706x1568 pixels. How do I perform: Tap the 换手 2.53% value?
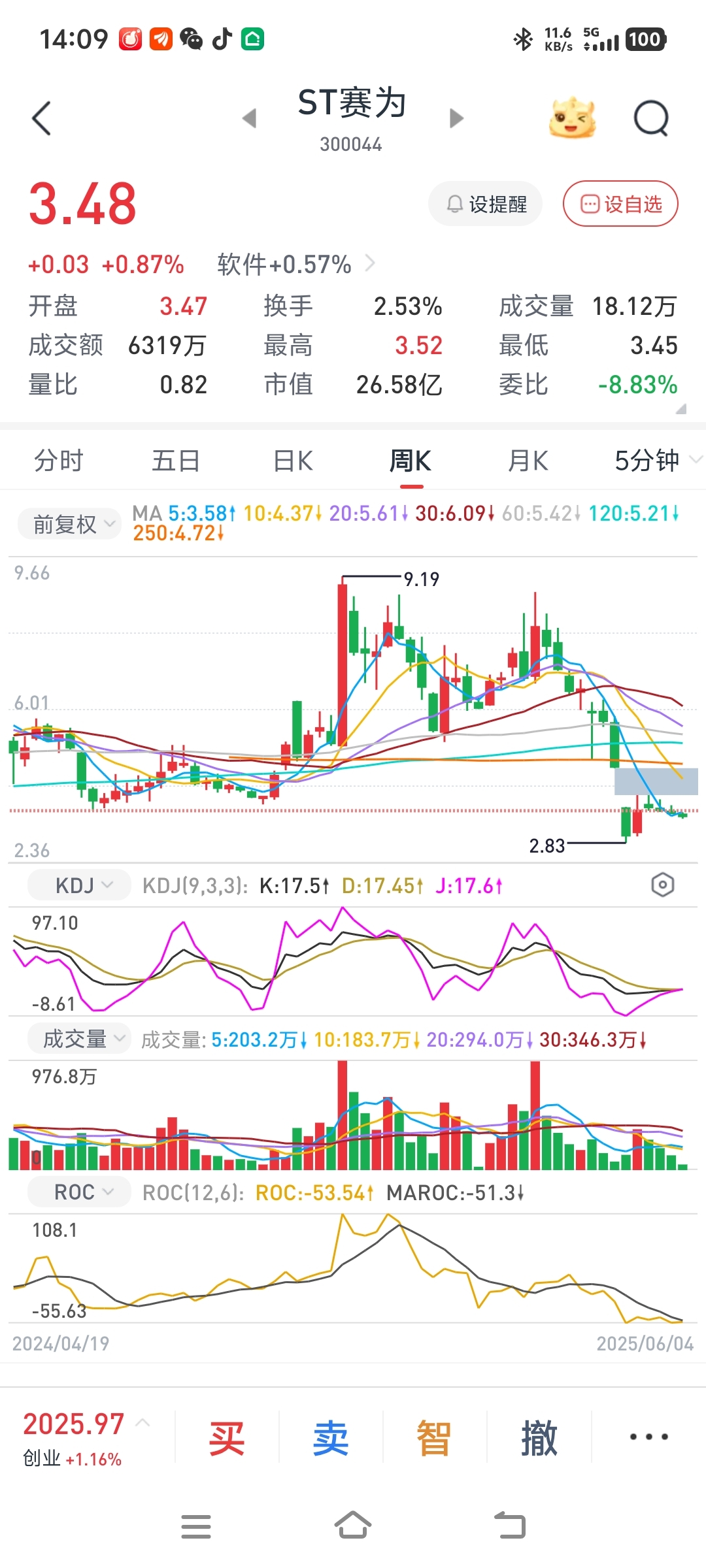pyautogui.click(x=408, y=306)
